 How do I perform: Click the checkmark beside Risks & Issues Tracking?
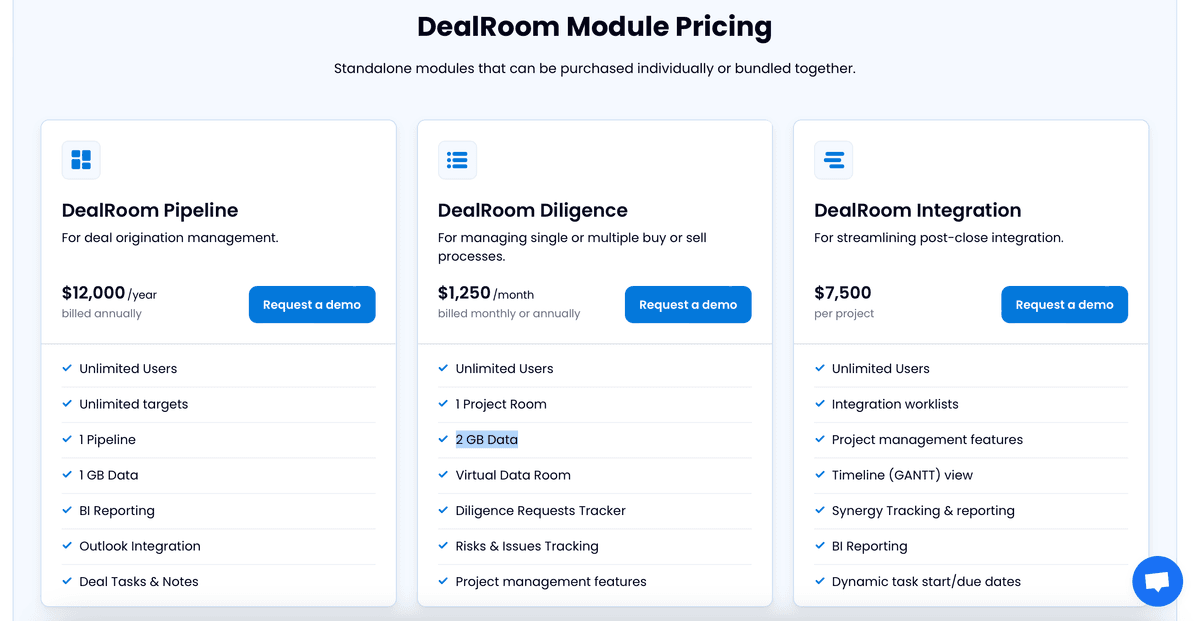coord(443,546)
